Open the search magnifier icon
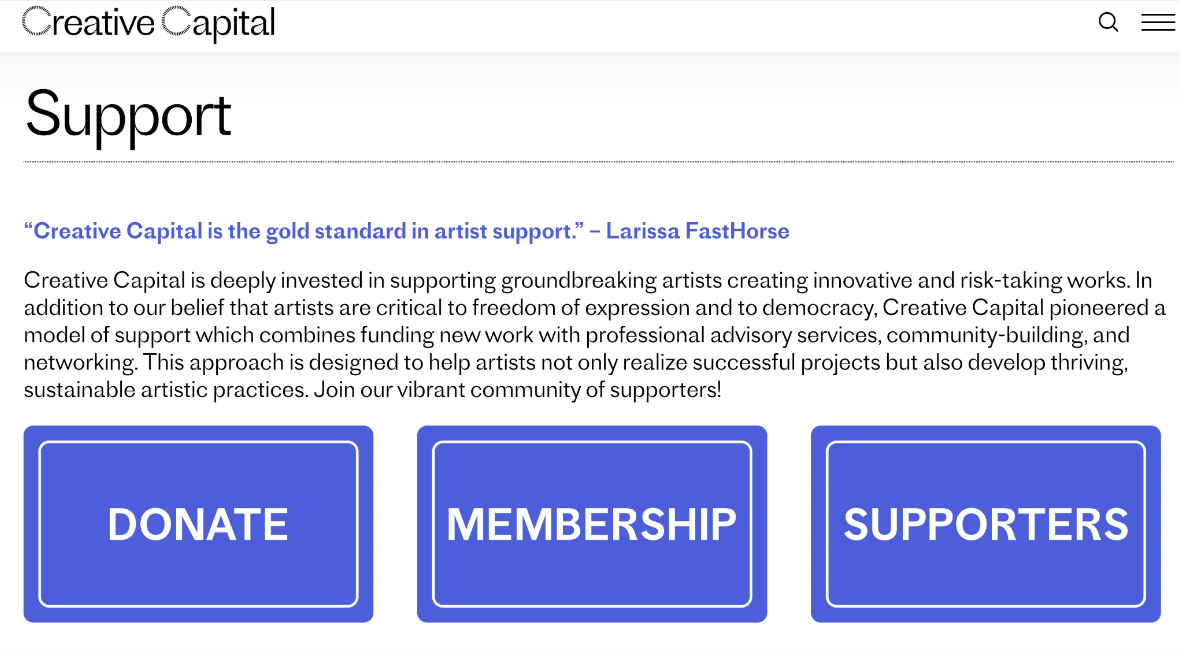The image size is (1180, 652). pos(1108,22)
